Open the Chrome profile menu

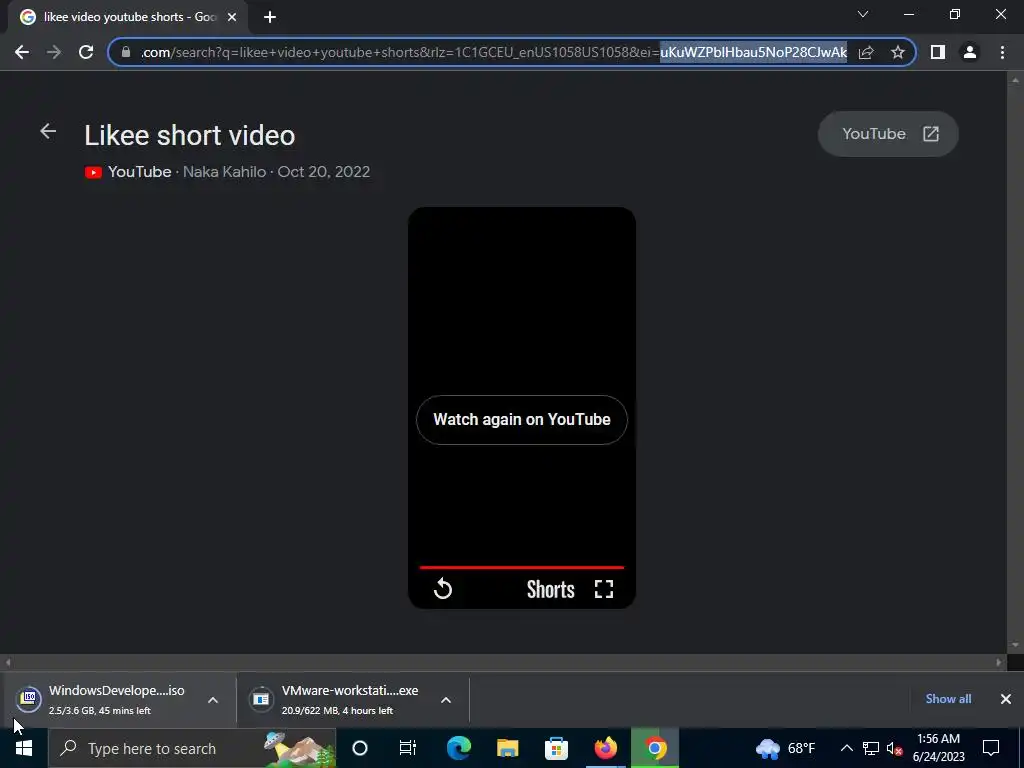coord(970,52)
